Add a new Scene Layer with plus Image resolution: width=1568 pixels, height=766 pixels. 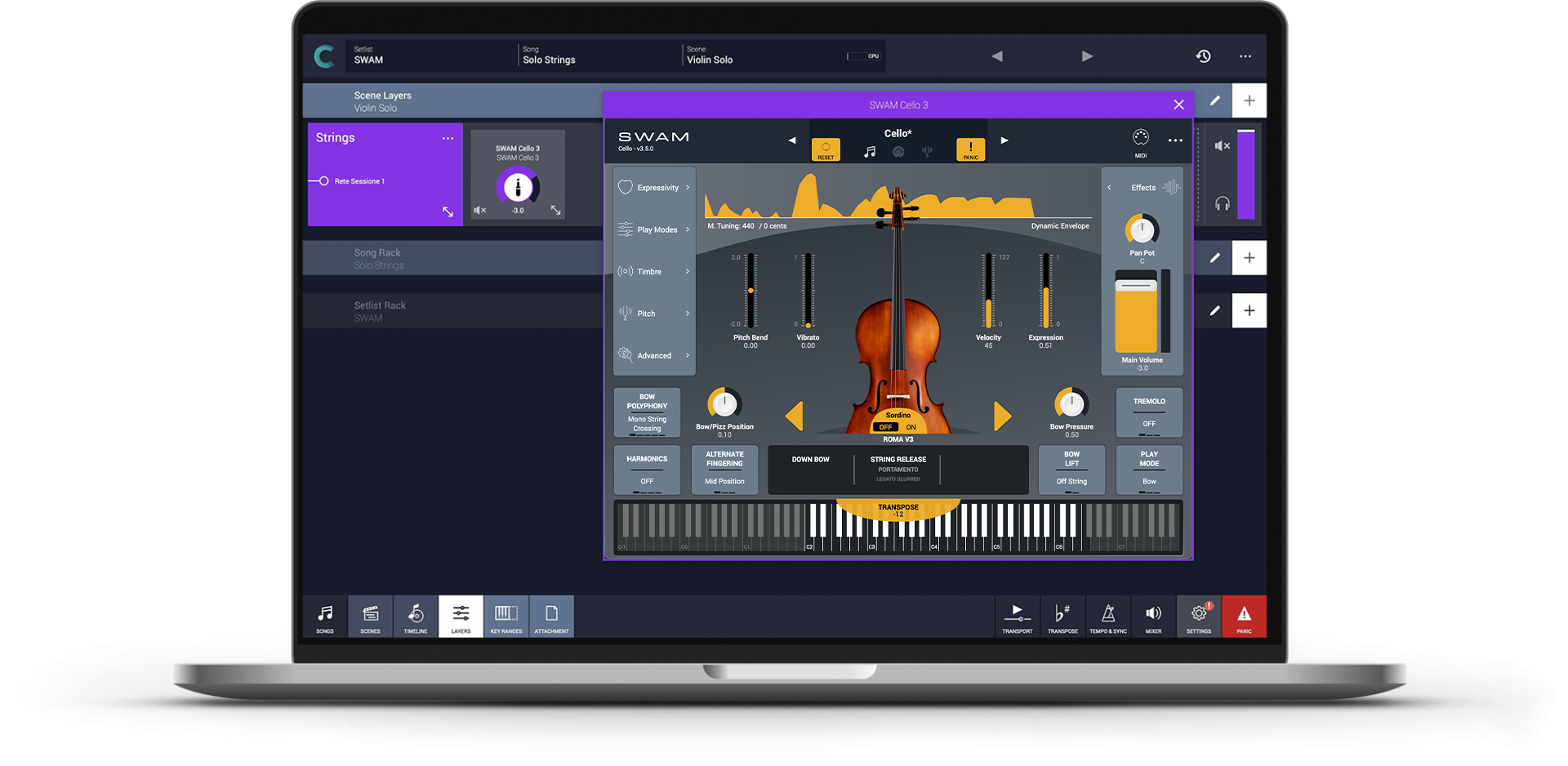(x=1249, y=100)
